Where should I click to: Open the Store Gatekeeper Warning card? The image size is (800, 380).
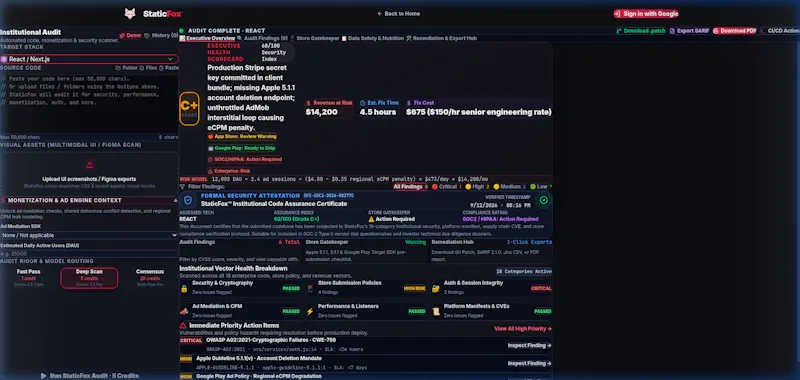click(x=365, y=250)
